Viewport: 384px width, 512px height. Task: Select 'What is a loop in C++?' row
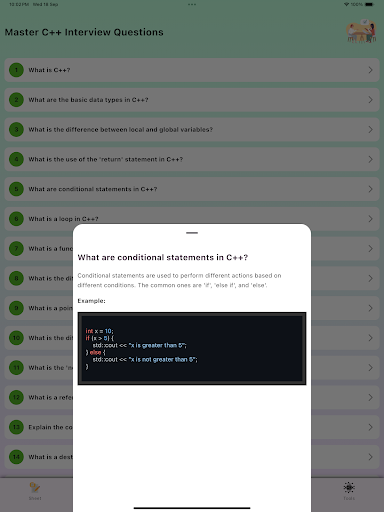tap(192, 219)
